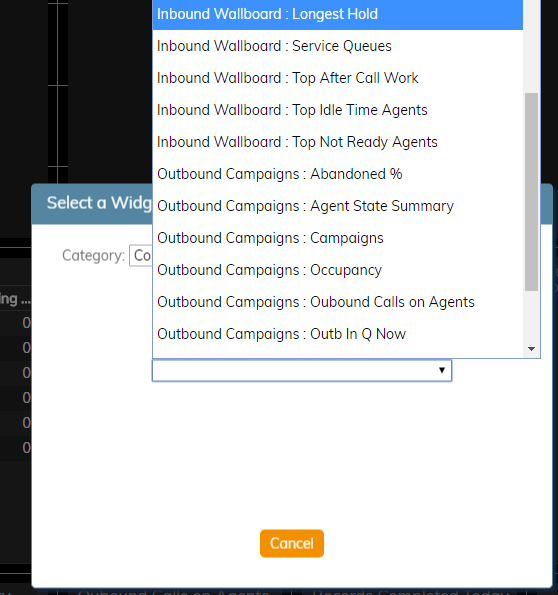Choose Outbound Campaigns : Campaigns entry

[x=337, y=238]
